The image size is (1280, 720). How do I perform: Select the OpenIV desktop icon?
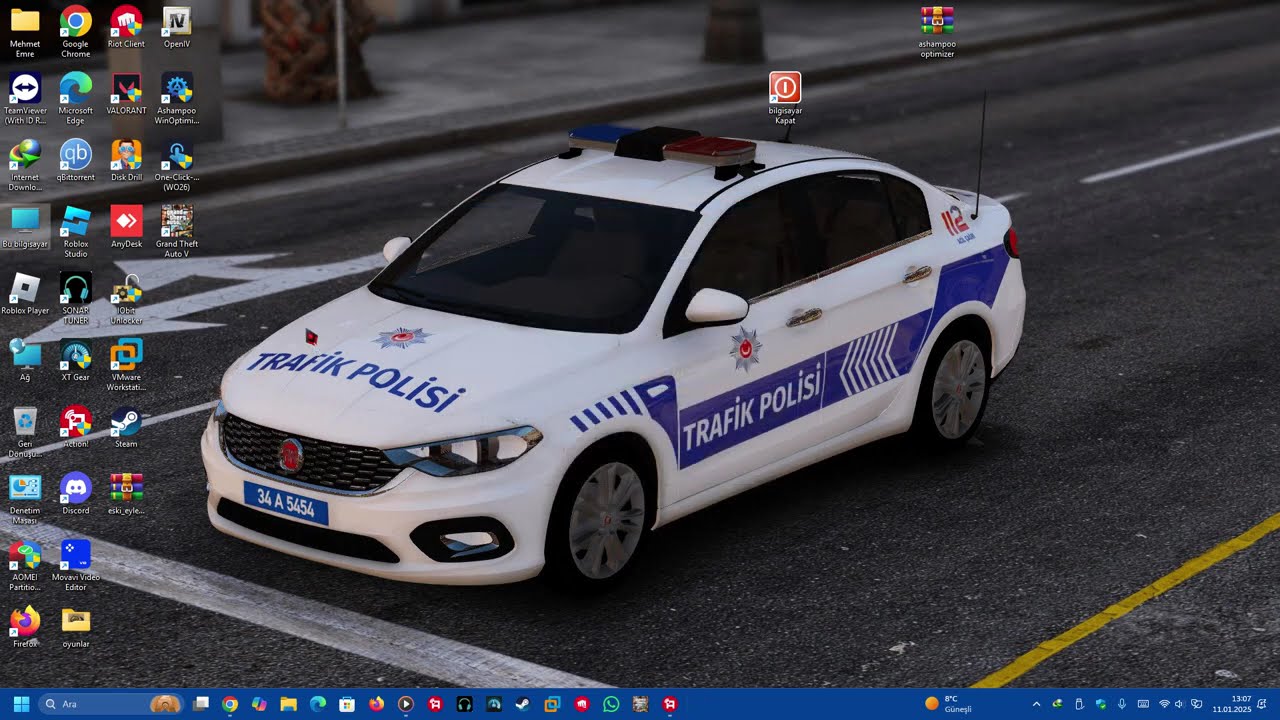click(x=177, y=28)
